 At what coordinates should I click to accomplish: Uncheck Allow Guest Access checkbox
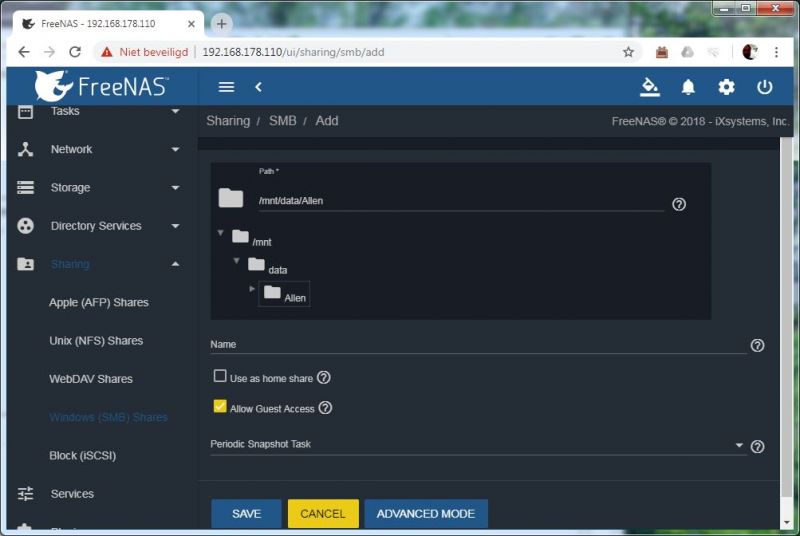tap(220, 406)
